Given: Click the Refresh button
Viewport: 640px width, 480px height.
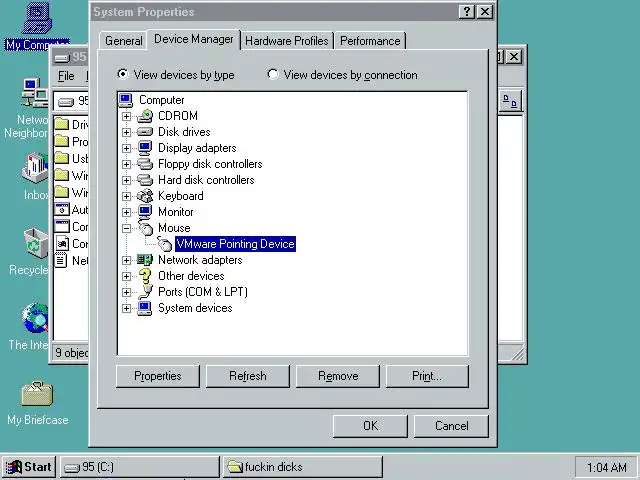Looking at the screenshot, I should [x=248, y=376].
